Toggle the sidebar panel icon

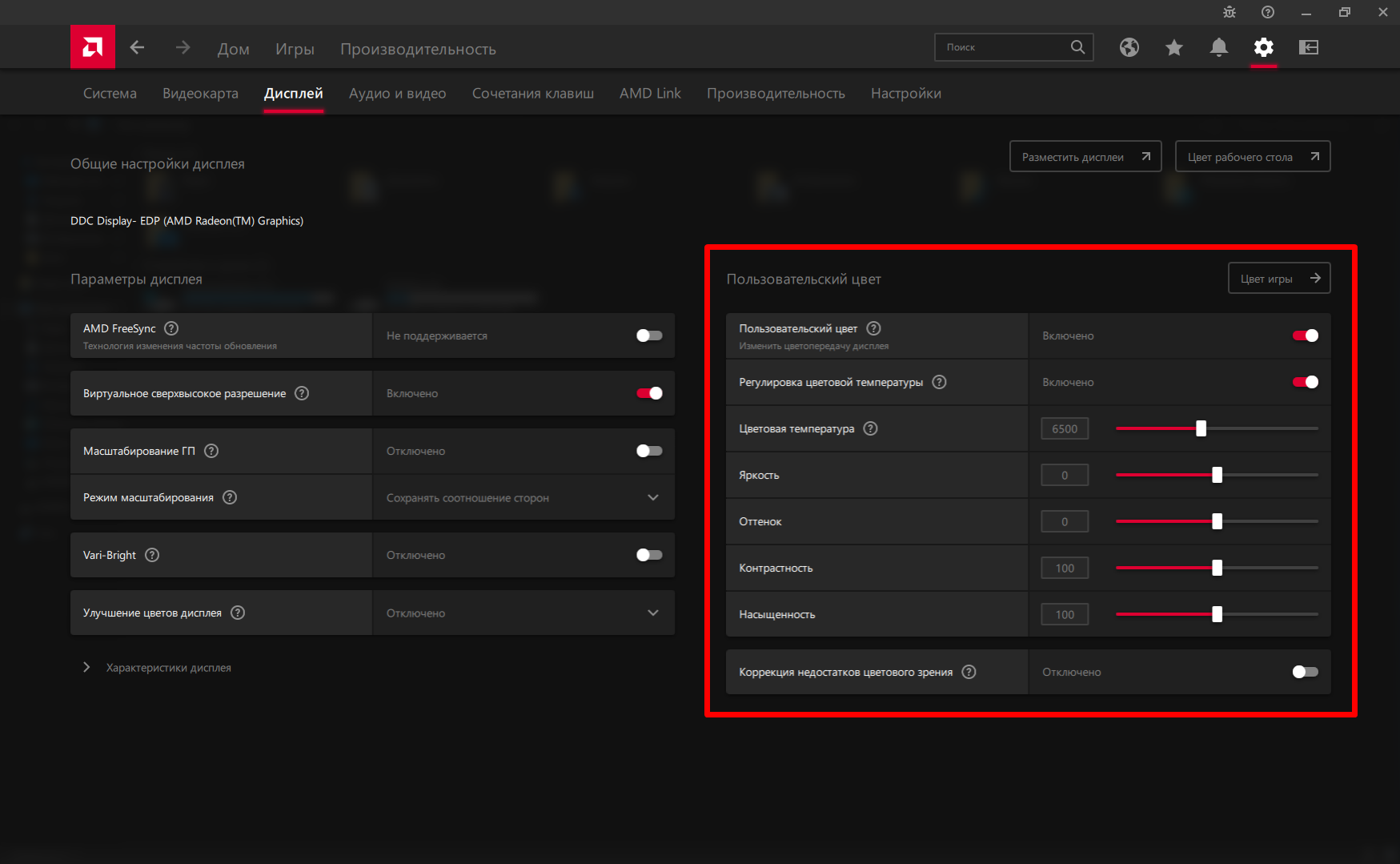[x=1309, y=47]
